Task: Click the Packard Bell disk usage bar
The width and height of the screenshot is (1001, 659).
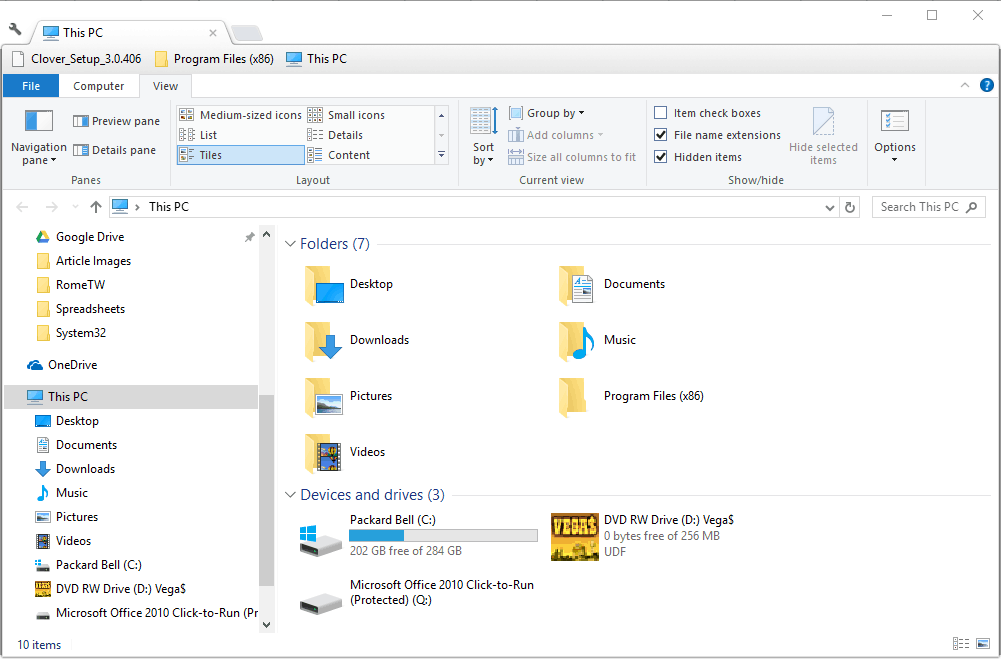Action: tap(443, 535)
